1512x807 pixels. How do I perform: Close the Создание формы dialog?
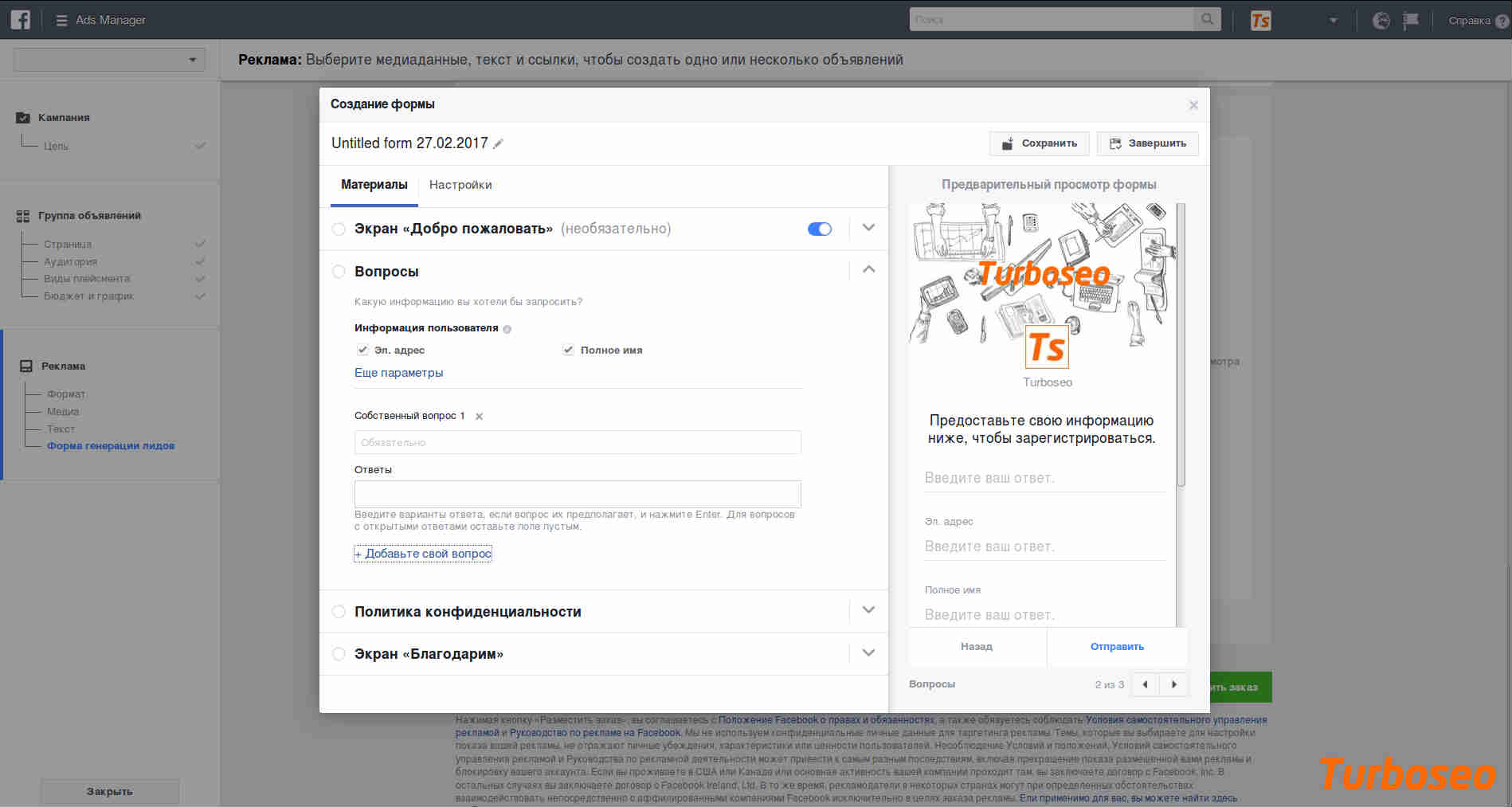[x=1193, y=105]
